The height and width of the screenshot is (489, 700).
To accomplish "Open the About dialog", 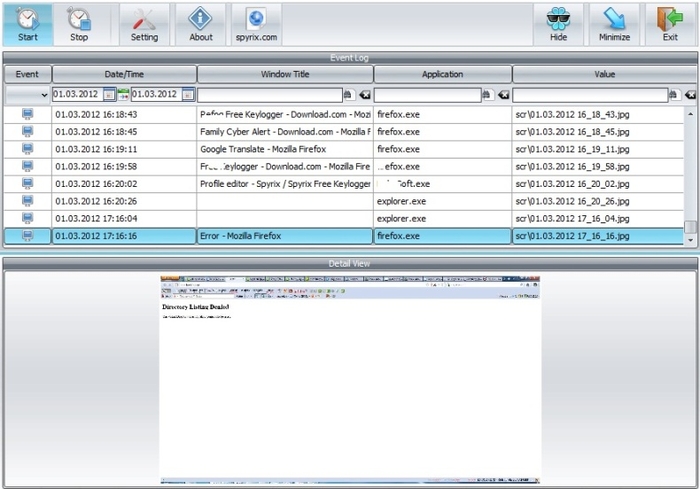I will (x=200, y=25).
